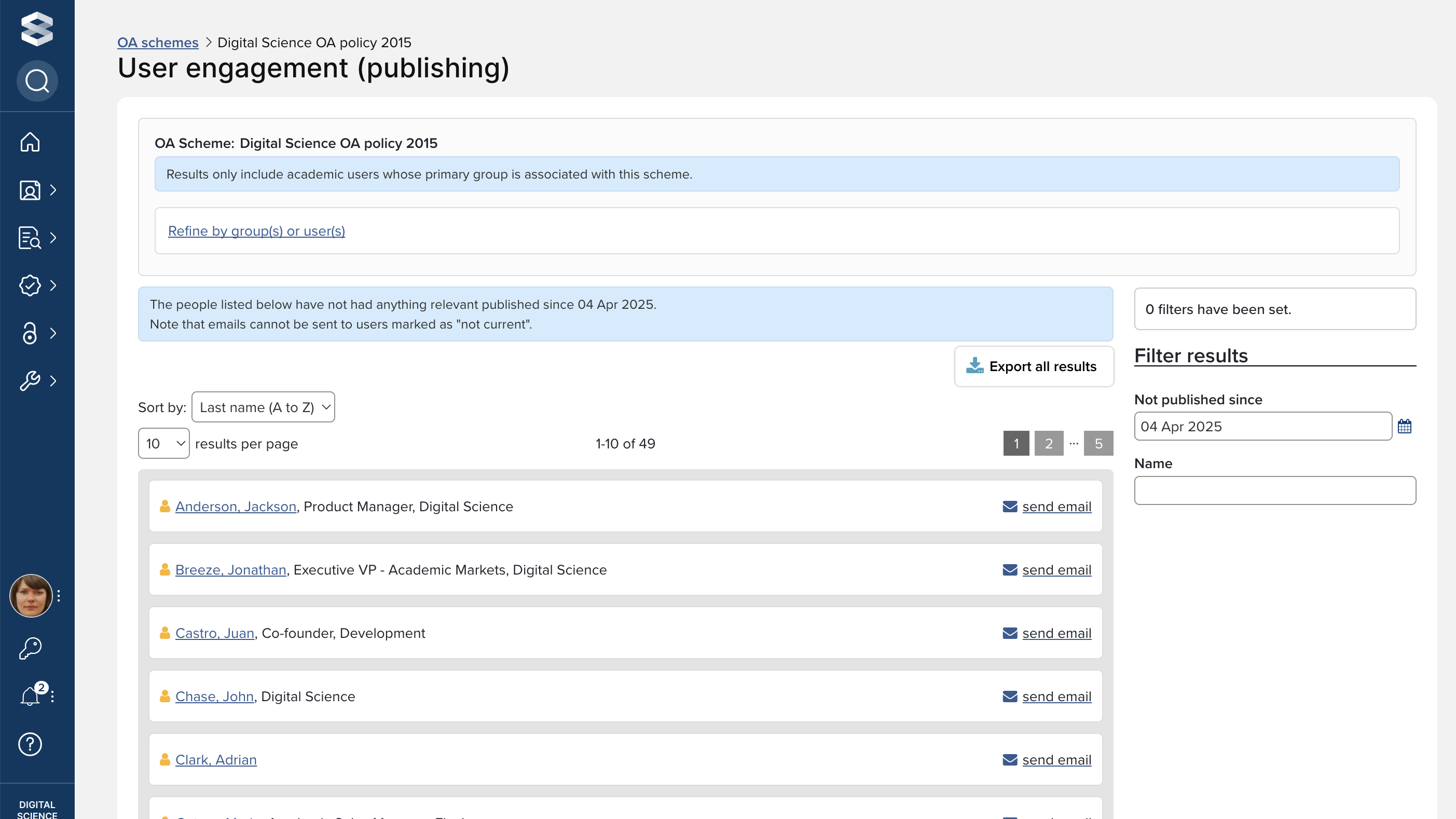Open the Sort by dropdown
Viewport: 1456px width, 819px height.
point(263,407)
